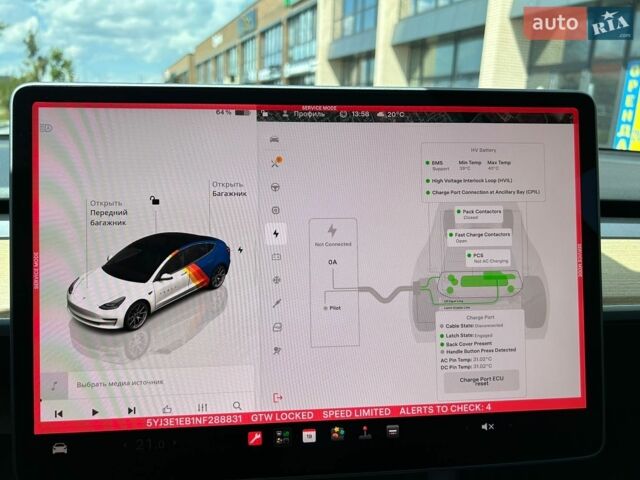Image resolution: width=640 pixels, height=480 pixels.
Task: Tap the VIN 5YJ3E1EB1NF288831
Action: click(x=194, y=420)
